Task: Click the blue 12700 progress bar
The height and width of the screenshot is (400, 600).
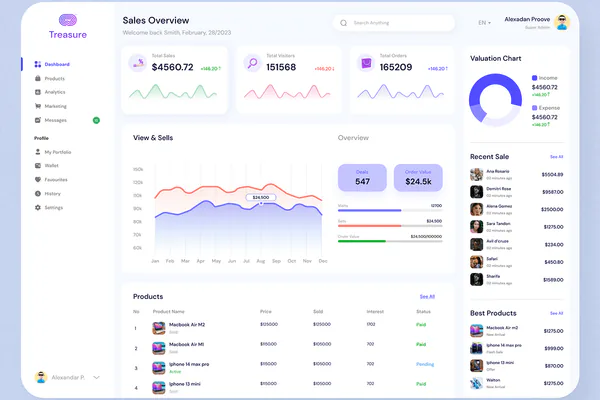Action: click(x=390, y=210)
